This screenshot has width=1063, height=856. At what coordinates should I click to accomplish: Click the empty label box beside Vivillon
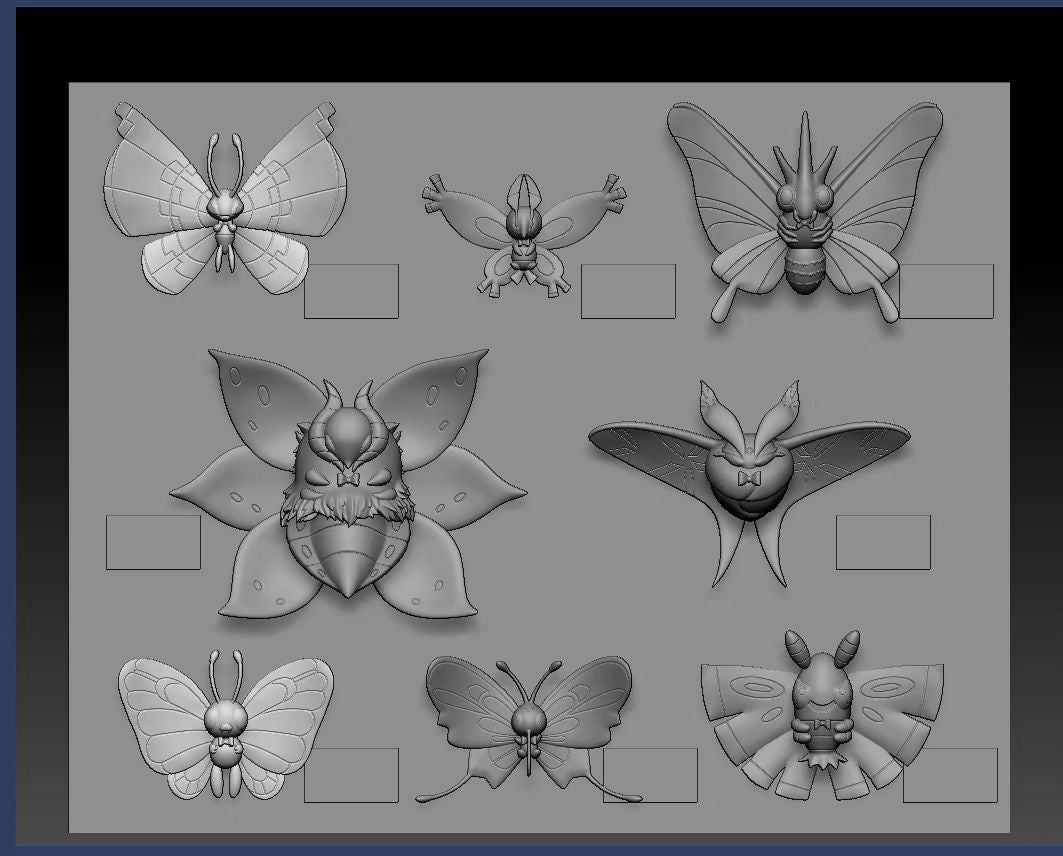351,291
